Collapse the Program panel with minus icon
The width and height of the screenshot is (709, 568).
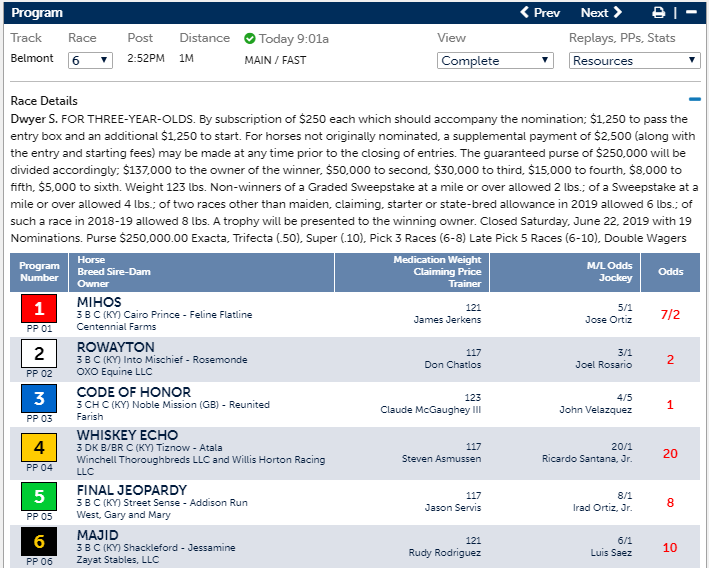691,13
